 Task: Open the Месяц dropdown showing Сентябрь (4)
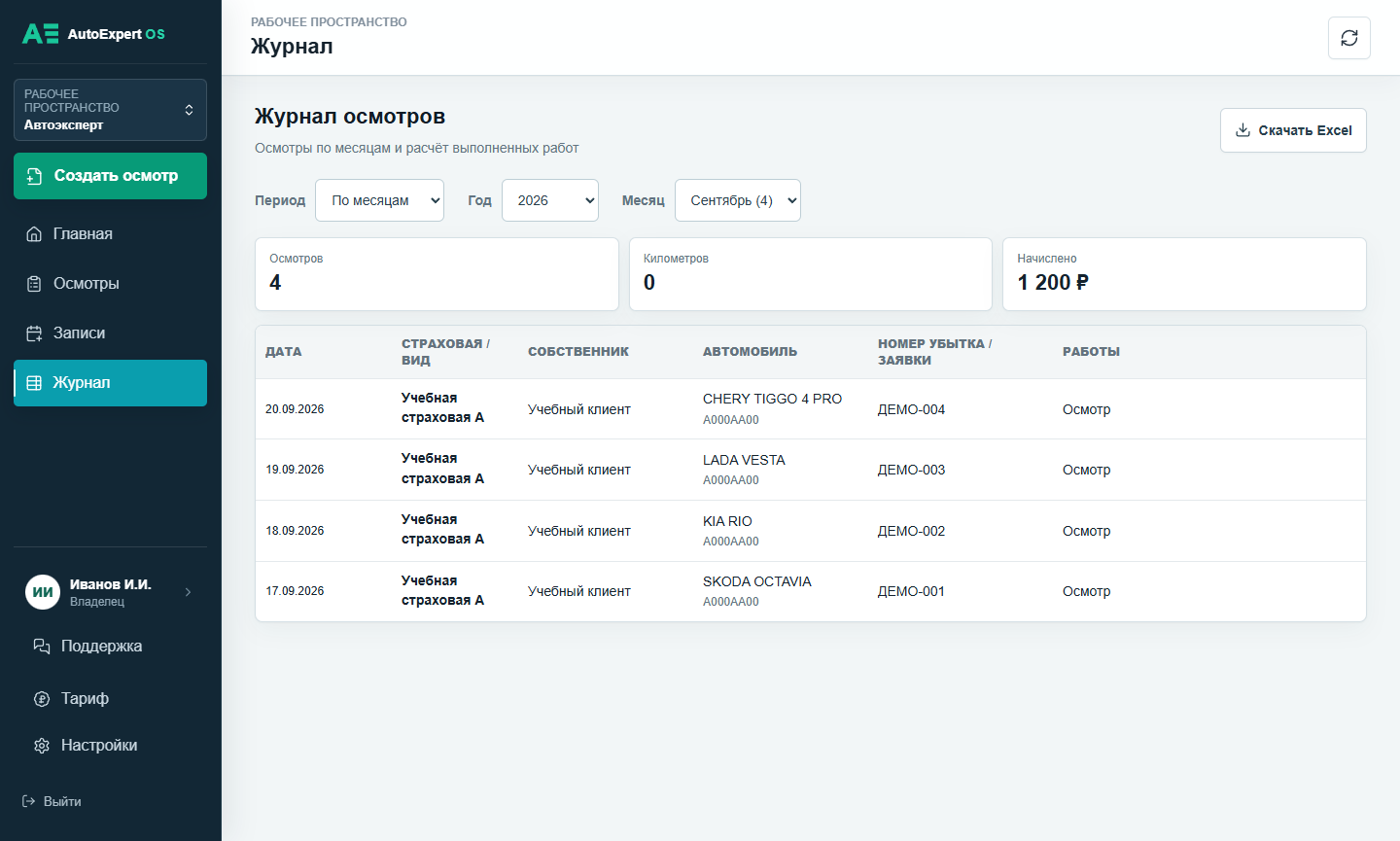[x=738, y=200]
